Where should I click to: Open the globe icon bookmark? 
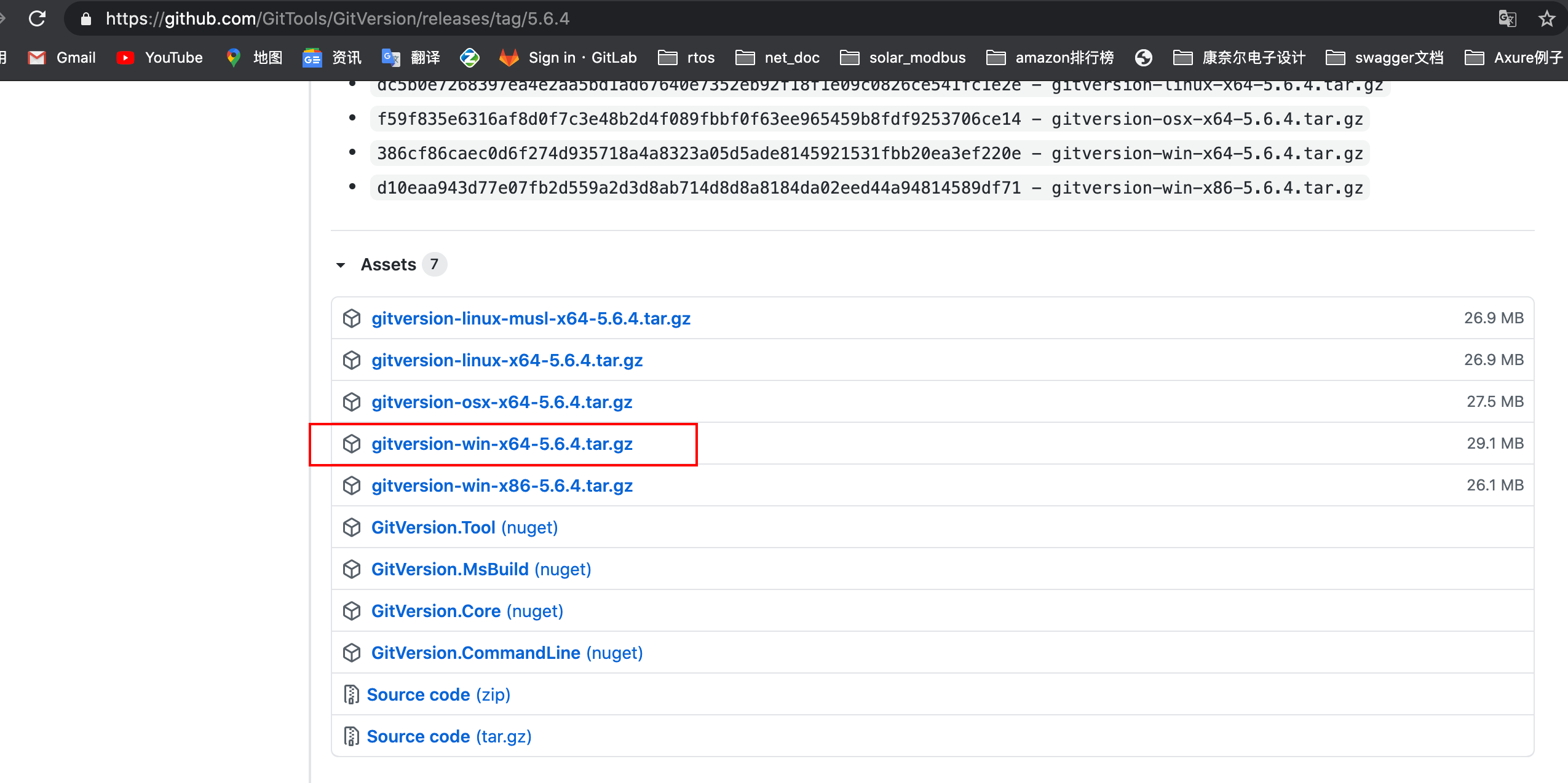click(1144, 58)
